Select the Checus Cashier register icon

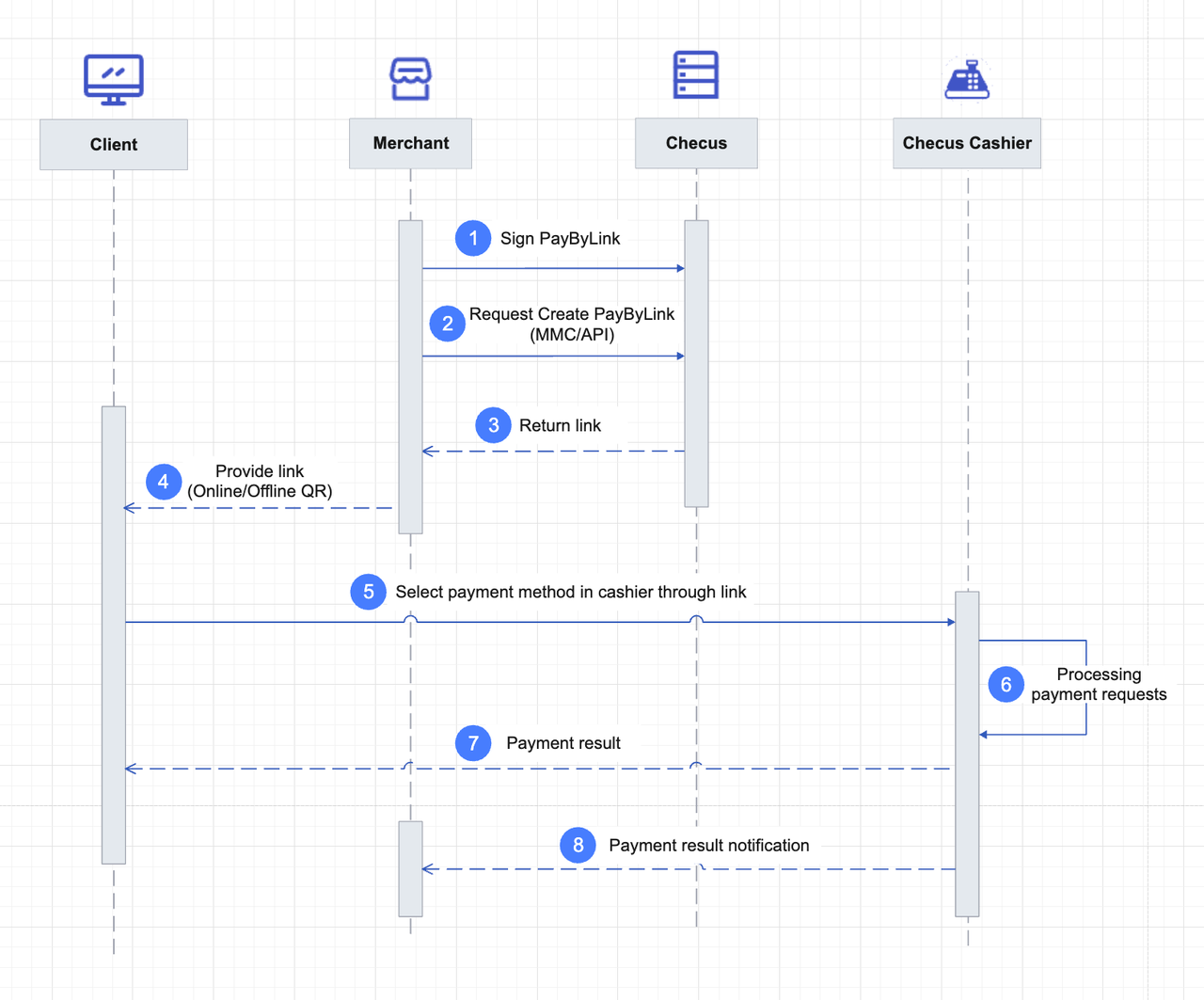click(x=967, y=79)
